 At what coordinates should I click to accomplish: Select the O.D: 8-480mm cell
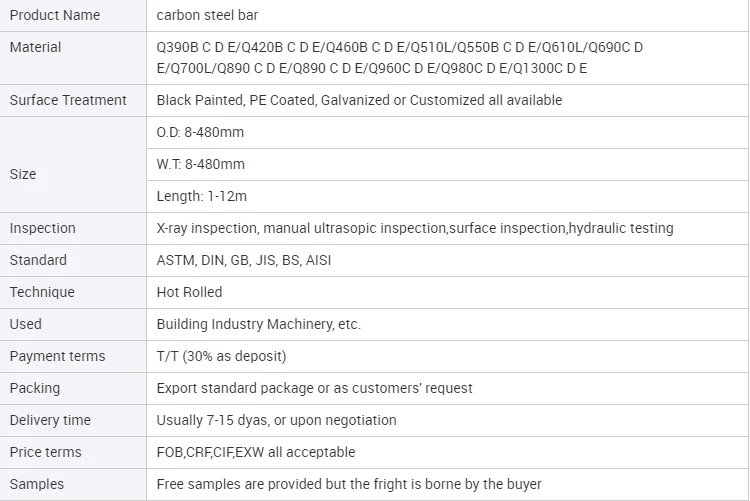click(200, 132)
